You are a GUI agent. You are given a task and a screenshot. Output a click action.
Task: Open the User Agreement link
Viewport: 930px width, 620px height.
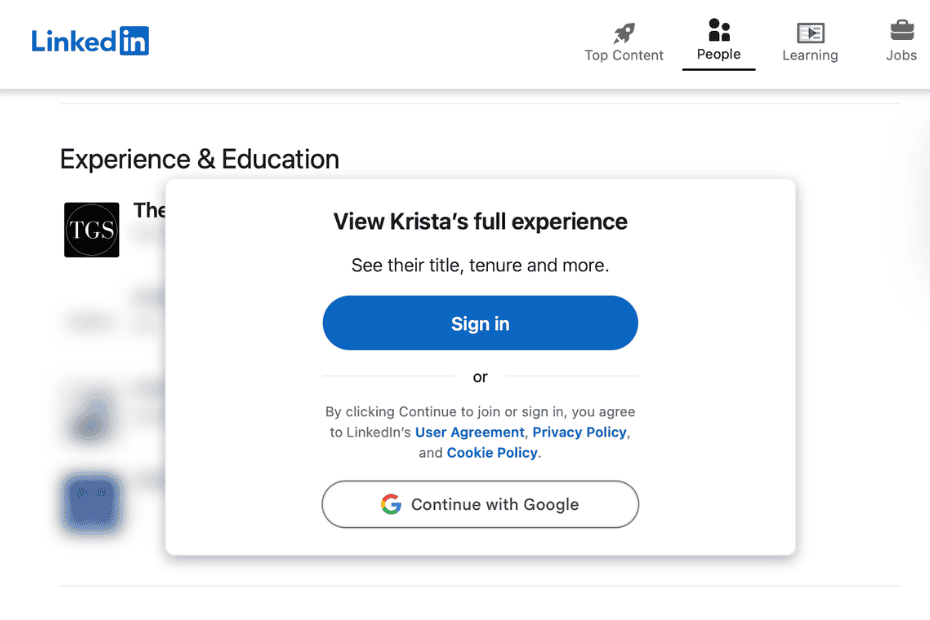470,432
